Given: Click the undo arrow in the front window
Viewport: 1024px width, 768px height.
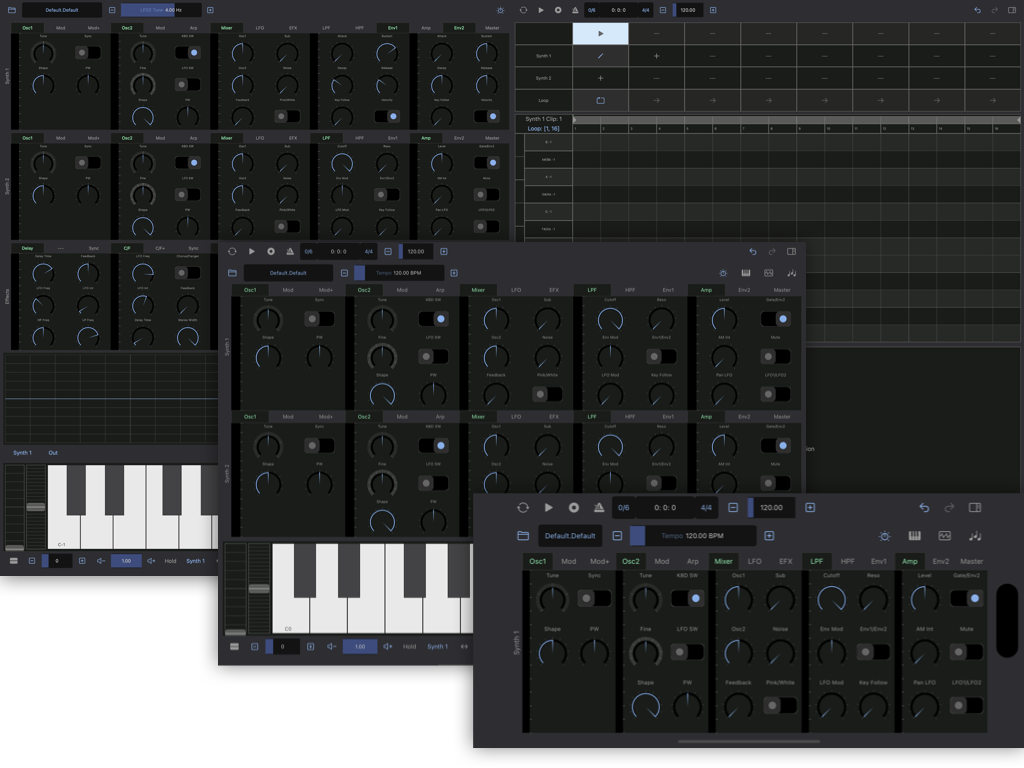Looking at the screenshot, I should tap(923, 508).
